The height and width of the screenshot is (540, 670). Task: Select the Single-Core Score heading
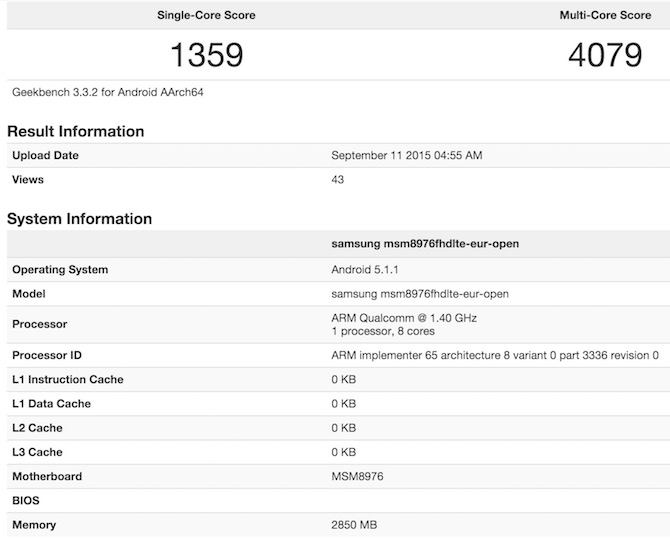point(206,16)
